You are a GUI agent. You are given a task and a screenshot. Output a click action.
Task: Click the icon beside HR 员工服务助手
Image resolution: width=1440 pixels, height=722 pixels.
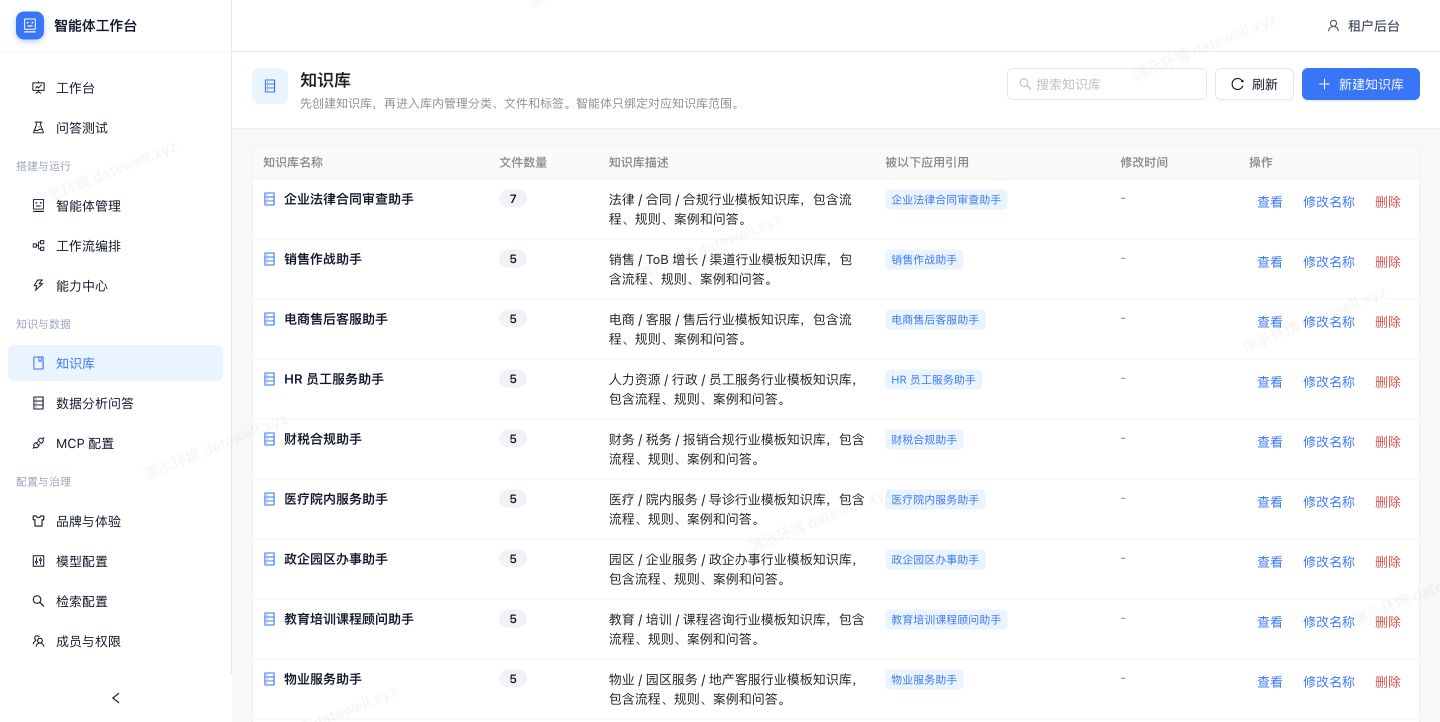tap(269, 379)
